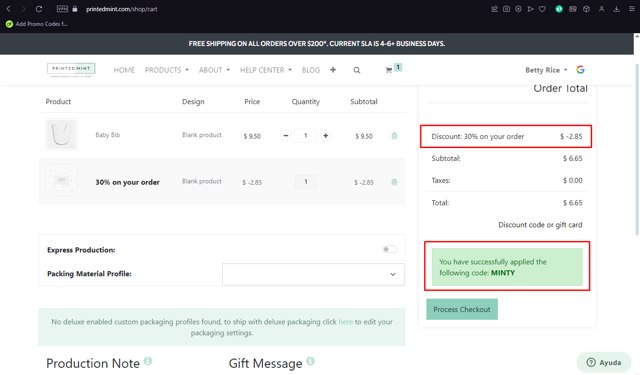Open the Baby Bib product link
This screenshot has height=375, width=640.
[x=108, y=135]
